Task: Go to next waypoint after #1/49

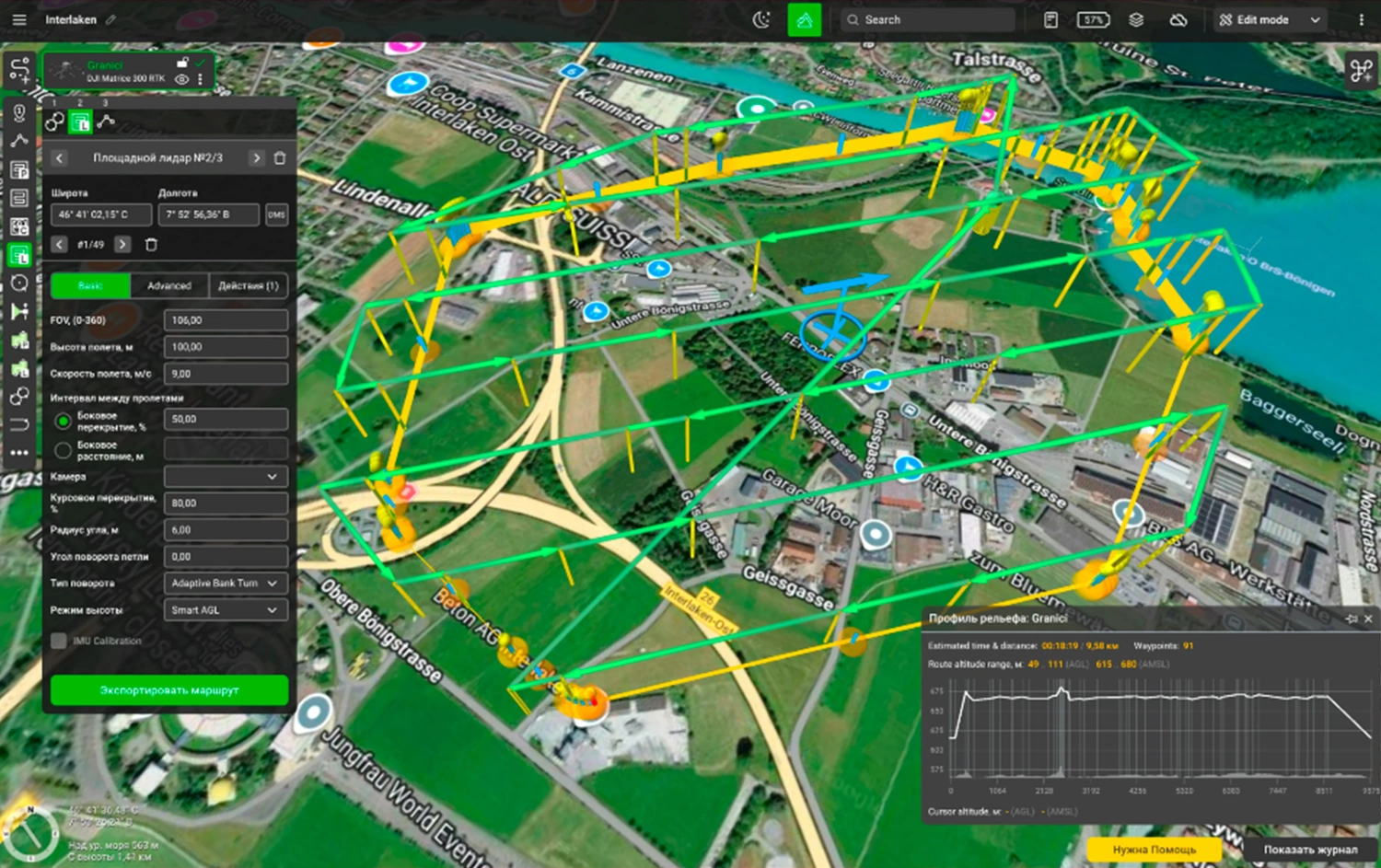Action: coord(122,245)
